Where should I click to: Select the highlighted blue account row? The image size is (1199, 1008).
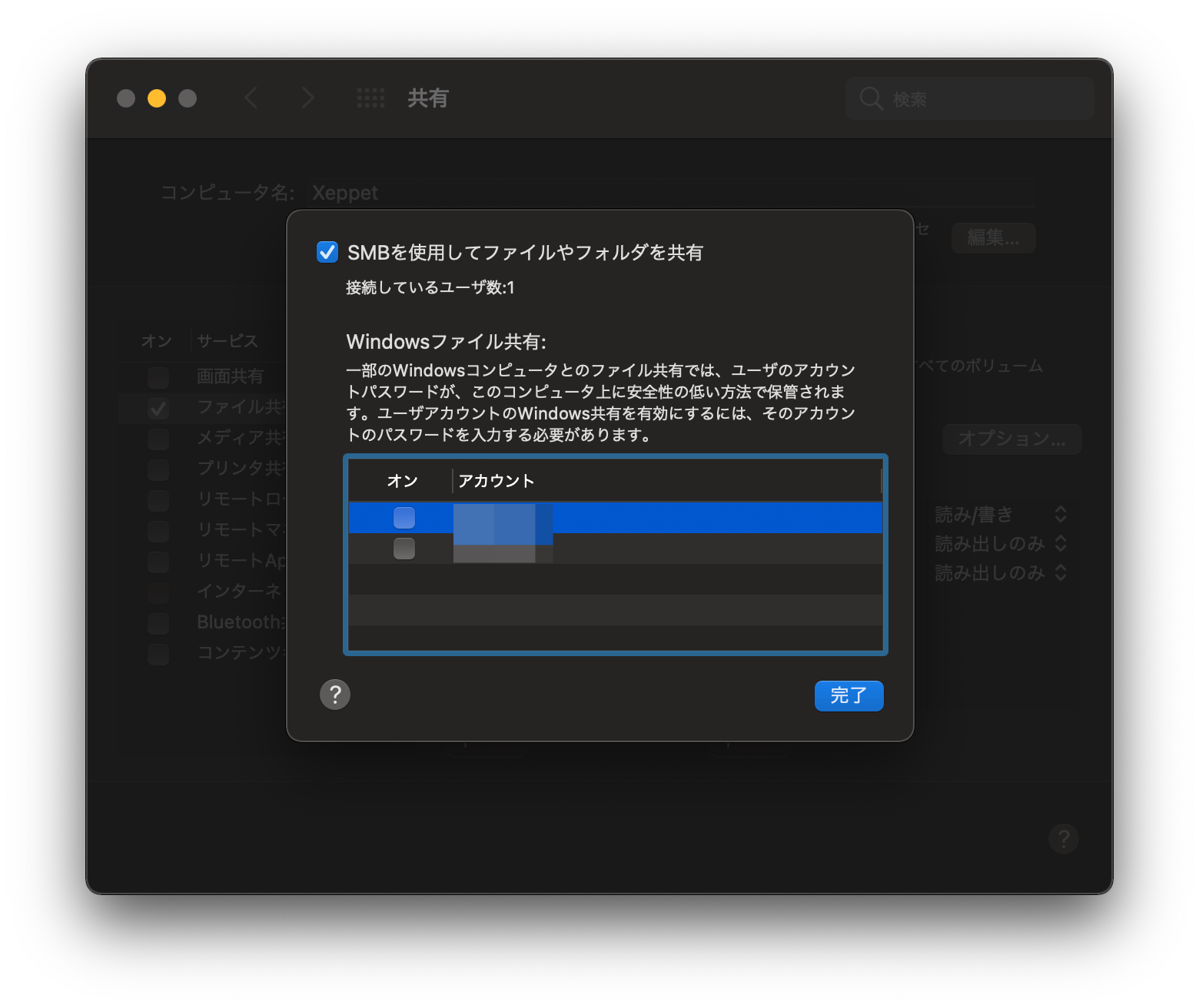(615, 518)
